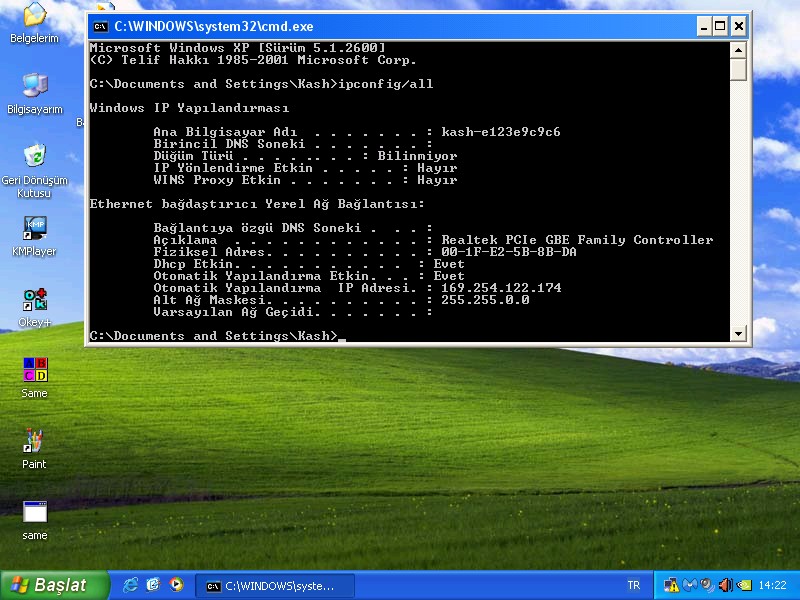Click the Windows IP Yapılandırması heading
Image resolution: width=800 pixels, height=600 pixels.
189,108
